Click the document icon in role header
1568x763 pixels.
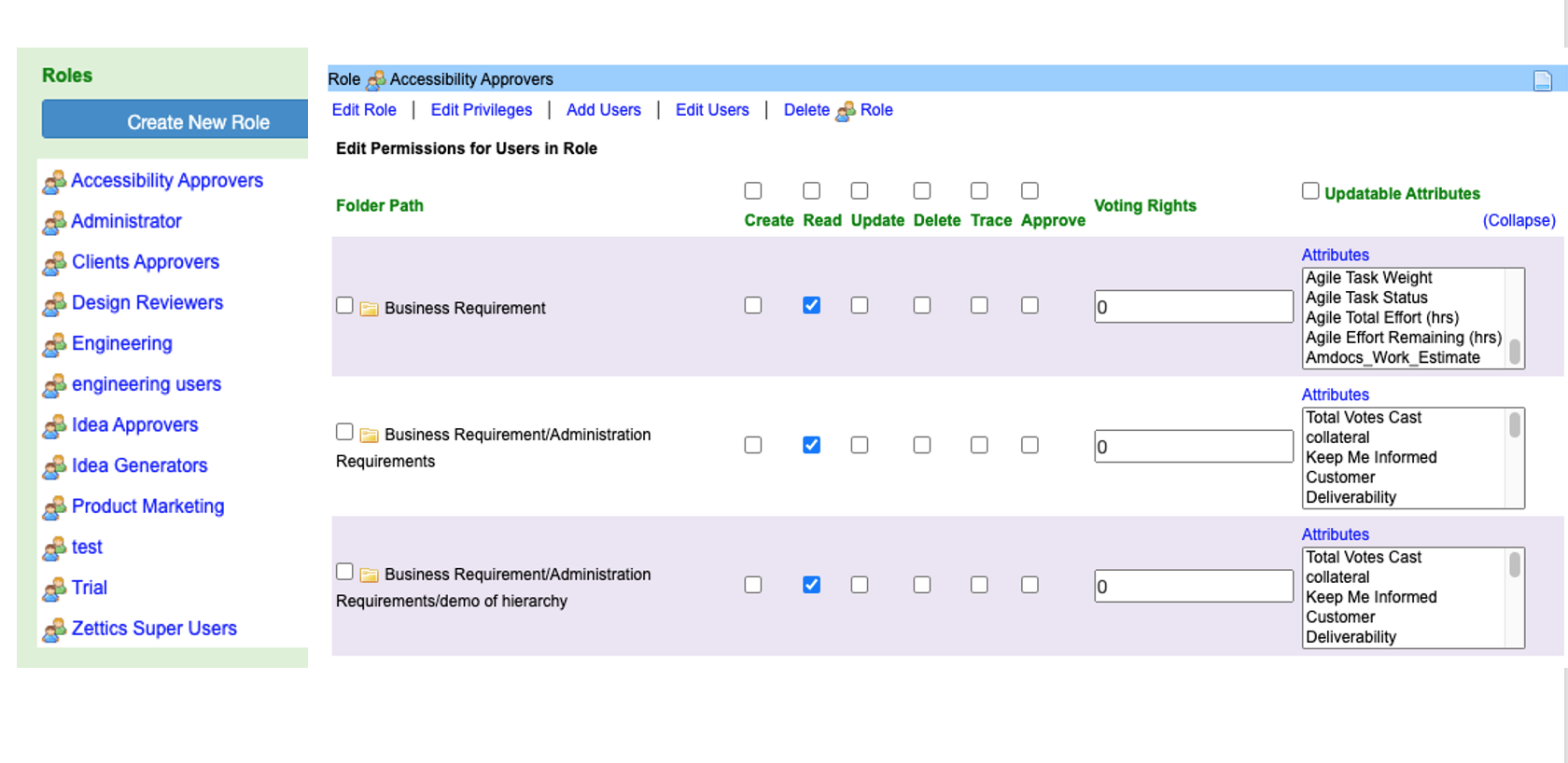[x=1542, y=81]
